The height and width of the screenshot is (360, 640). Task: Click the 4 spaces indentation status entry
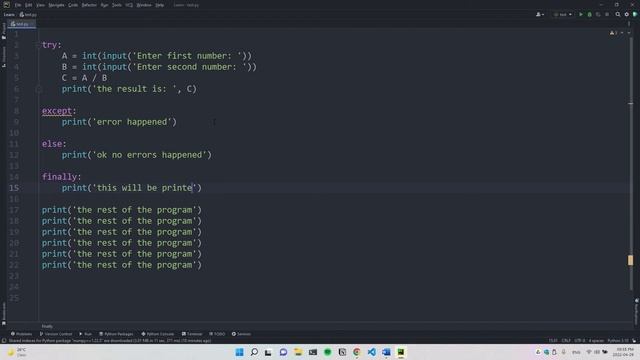596,340
